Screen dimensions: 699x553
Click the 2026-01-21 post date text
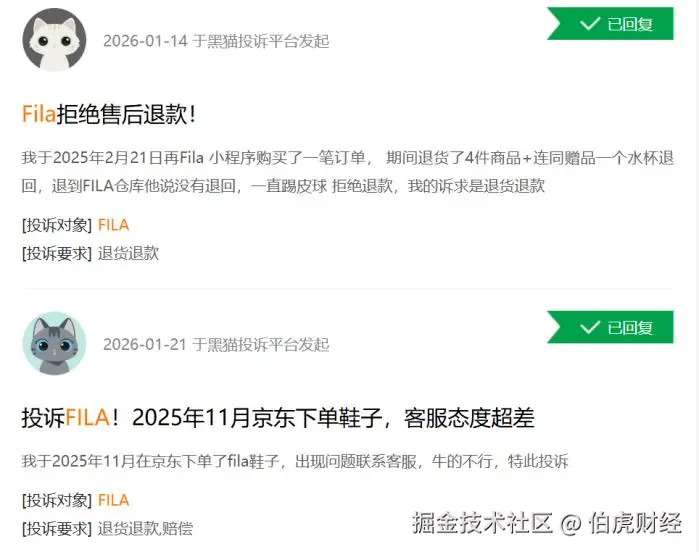(145, 345)
